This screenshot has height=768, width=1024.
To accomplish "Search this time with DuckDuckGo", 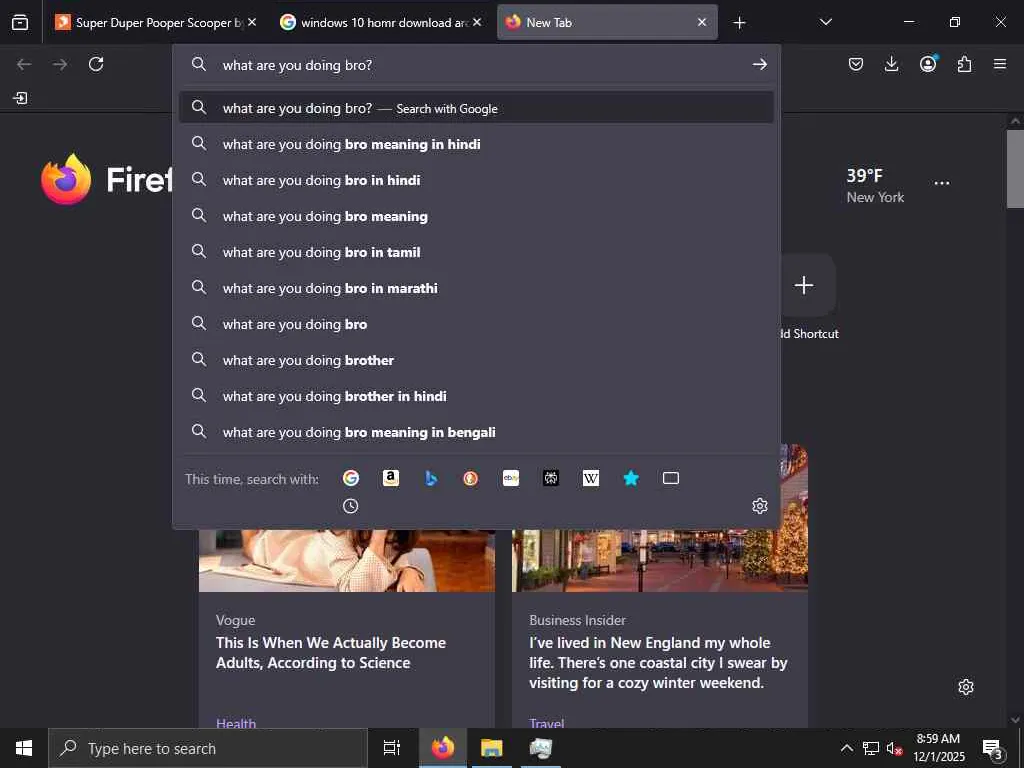I will coord(471,478).
